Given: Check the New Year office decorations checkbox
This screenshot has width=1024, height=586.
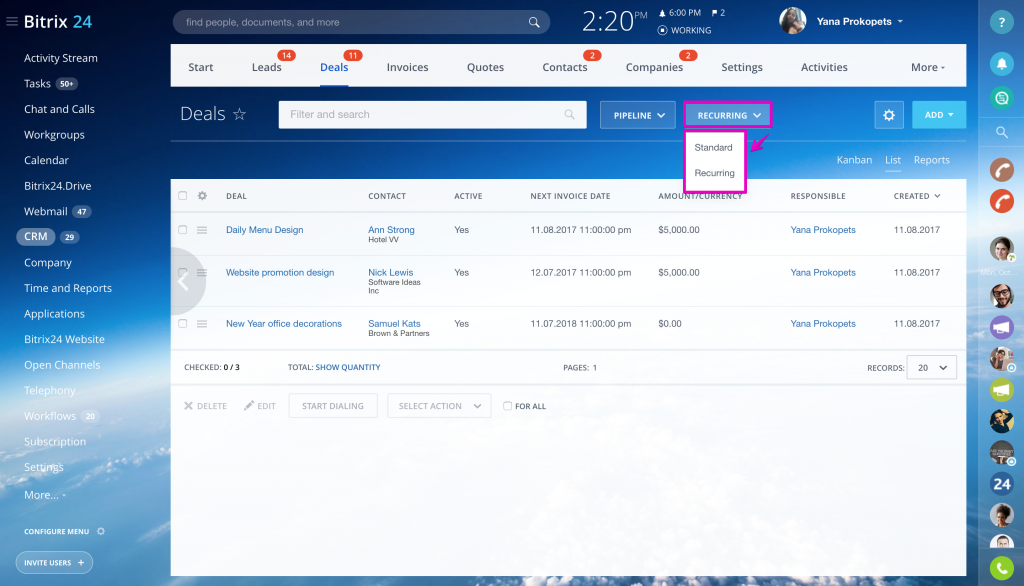Looking at the screenshot, I should pos(183,324).
